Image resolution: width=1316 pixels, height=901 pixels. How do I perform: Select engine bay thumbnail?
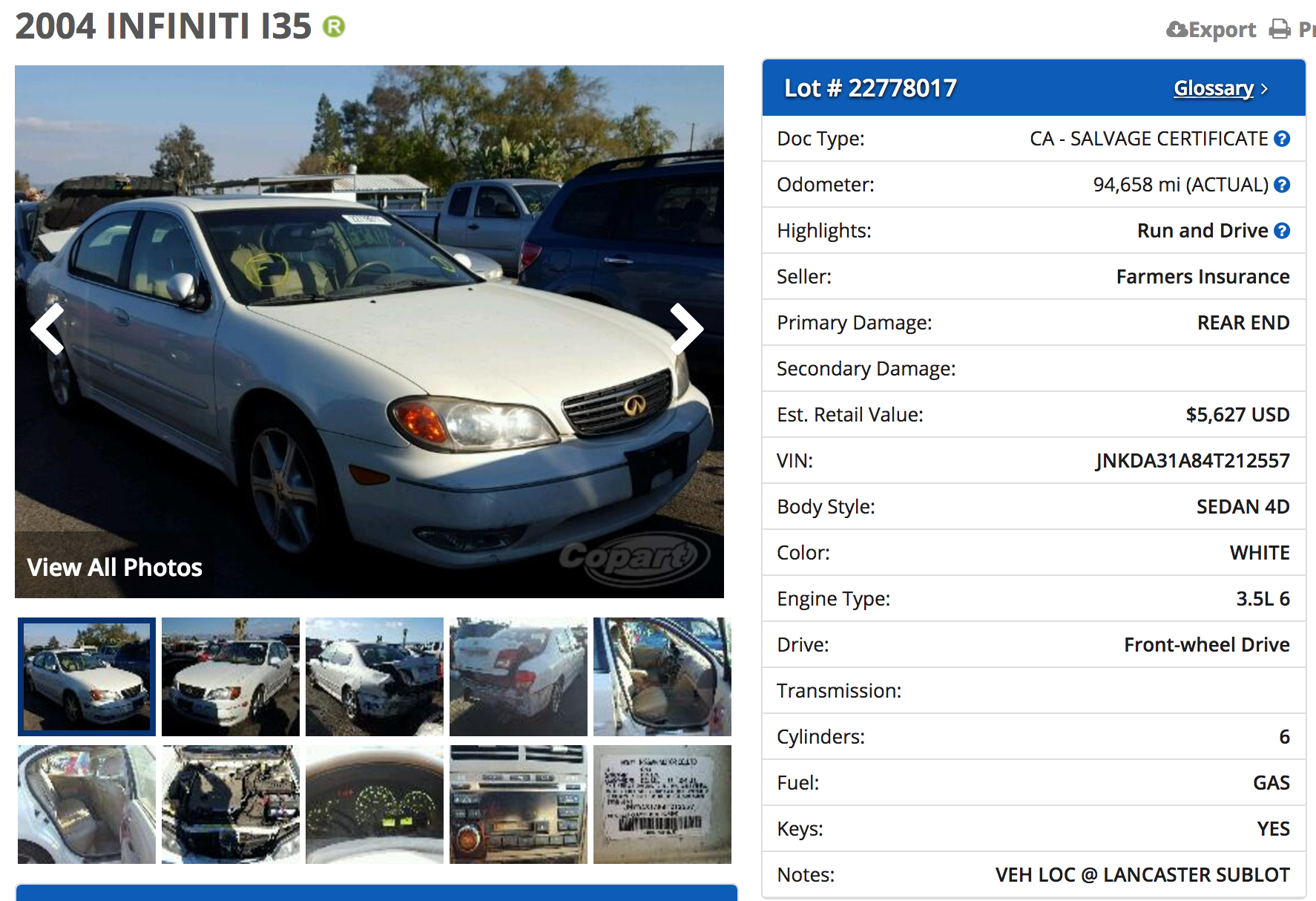(x=231, y=805)
